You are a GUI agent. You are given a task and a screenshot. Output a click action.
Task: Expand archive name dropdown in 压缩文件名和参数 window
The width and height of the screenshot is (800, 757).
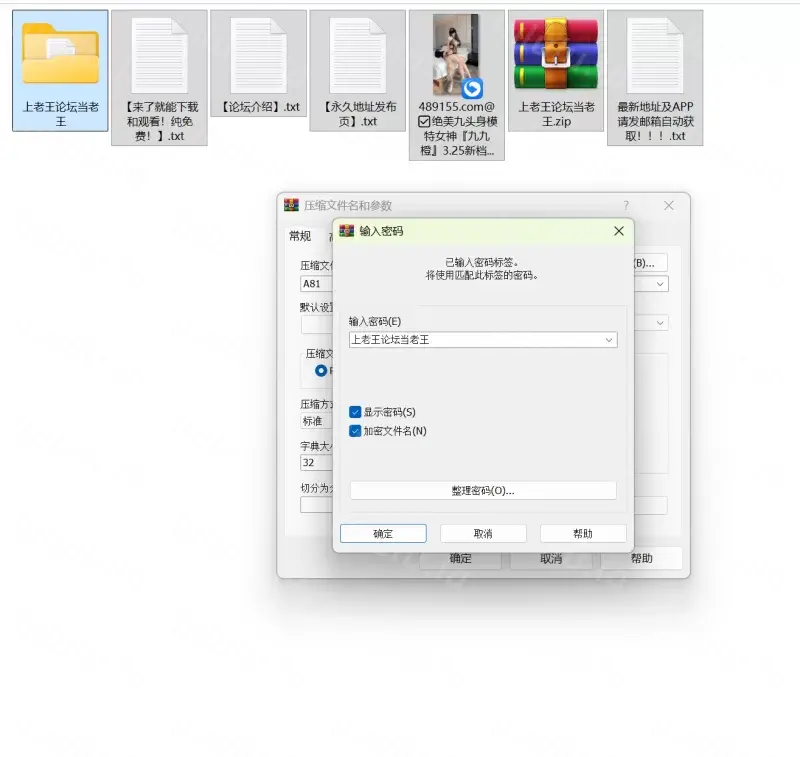[660, 284]
